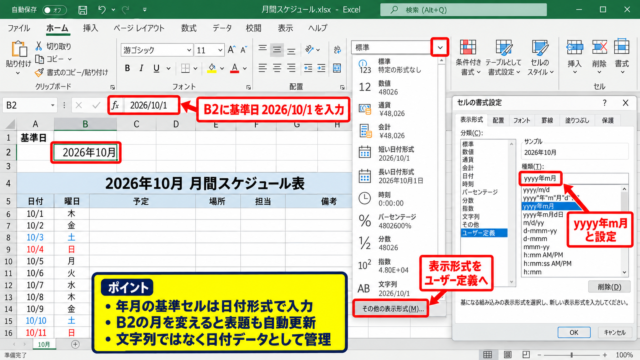This screenshot has height=360, width=640.
Task: Click the Paste clipboard icon
Action: [x=18, y=49]
